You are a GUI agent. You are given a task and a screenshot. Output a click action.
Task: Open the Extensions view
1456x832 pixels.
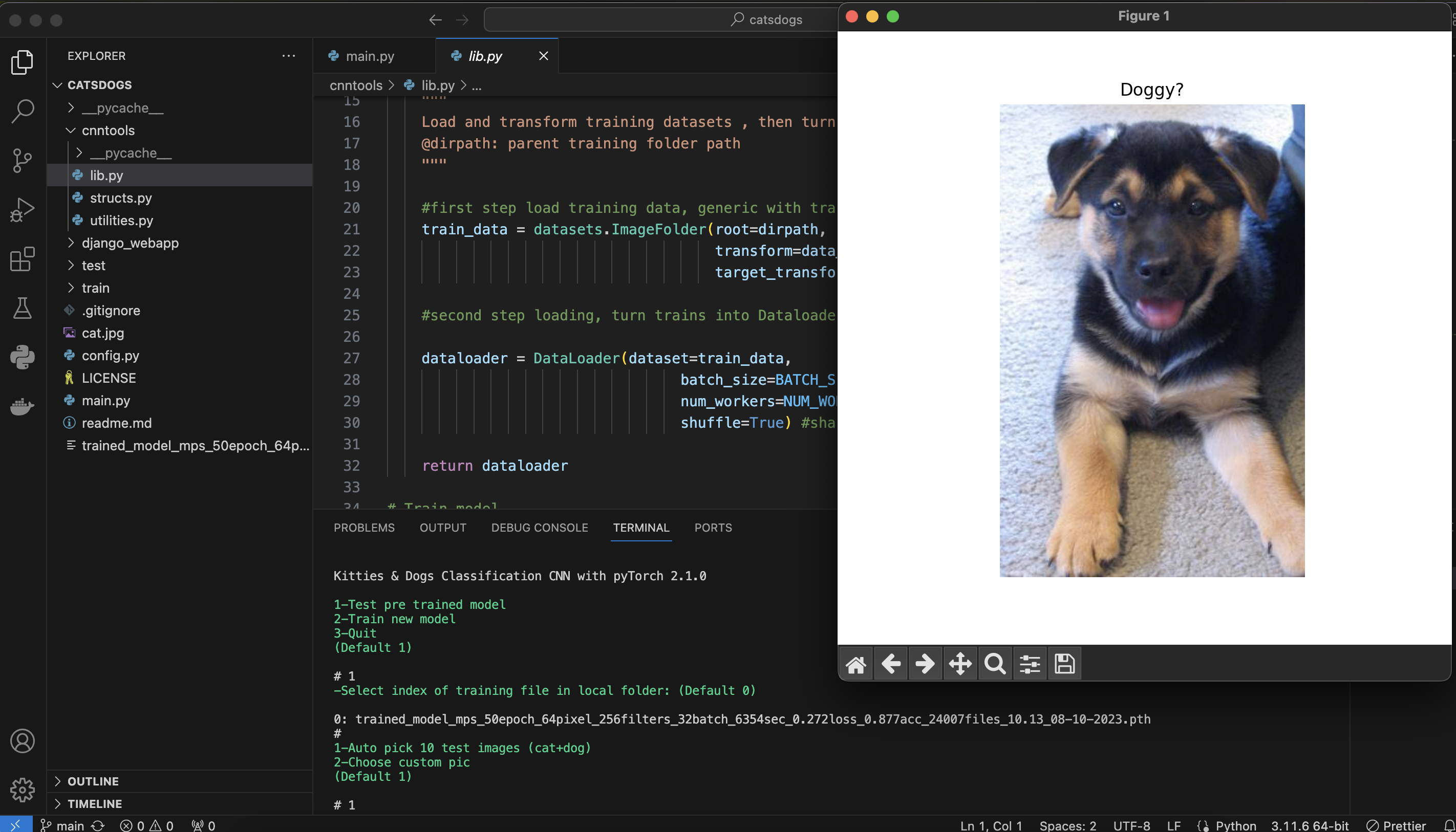(x=23, y=259)
